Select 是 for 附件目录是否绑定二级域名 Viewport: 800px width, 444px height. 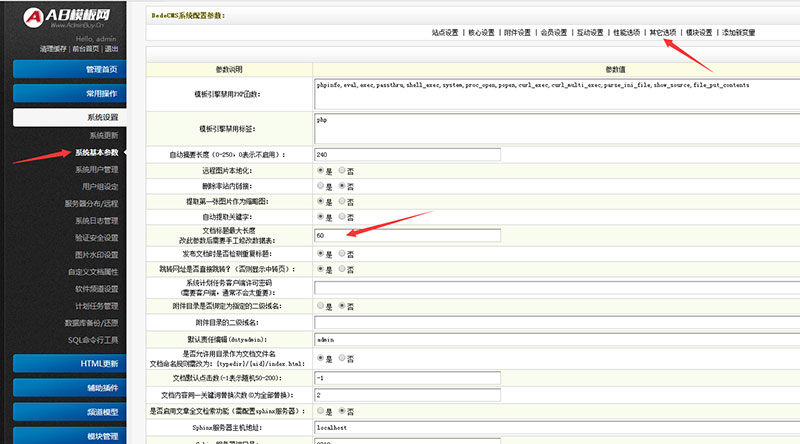coord(320,305)
